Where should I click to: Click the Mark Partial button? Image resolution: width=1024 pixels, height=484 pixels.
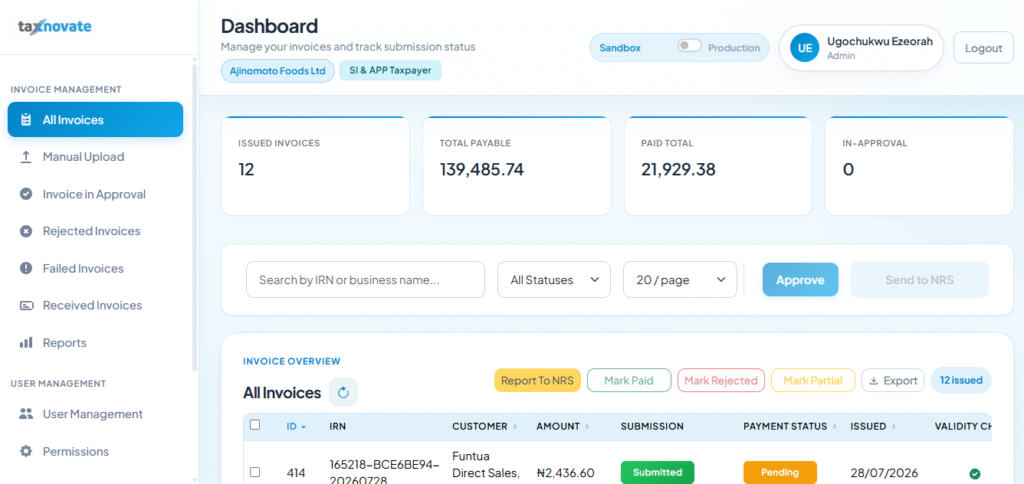813,380
